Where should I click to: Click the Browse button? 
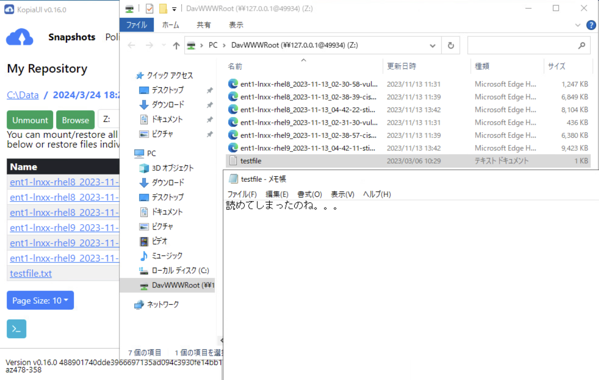75,120
